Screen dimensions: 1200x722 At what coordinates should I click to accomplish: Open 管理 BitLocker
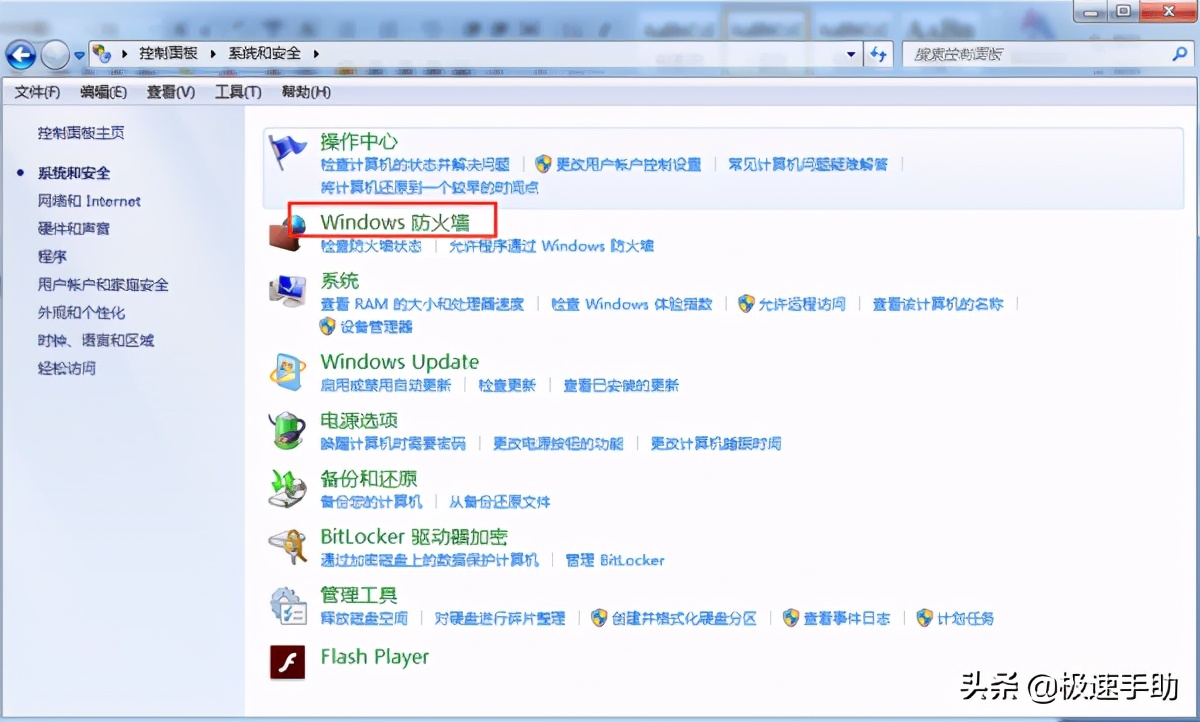617,560
